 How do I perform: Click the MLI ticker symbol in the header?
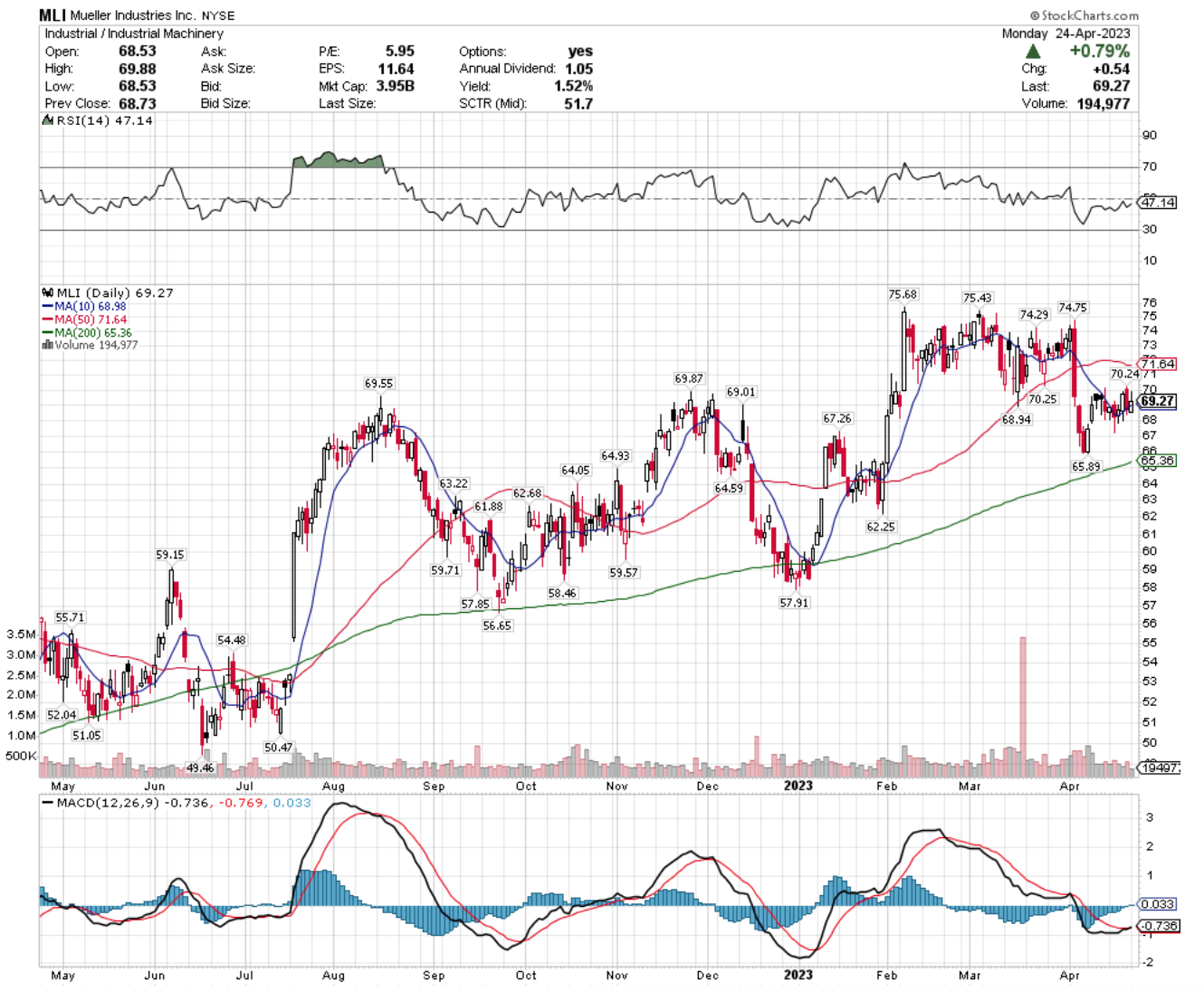click(x=53, y=15)
